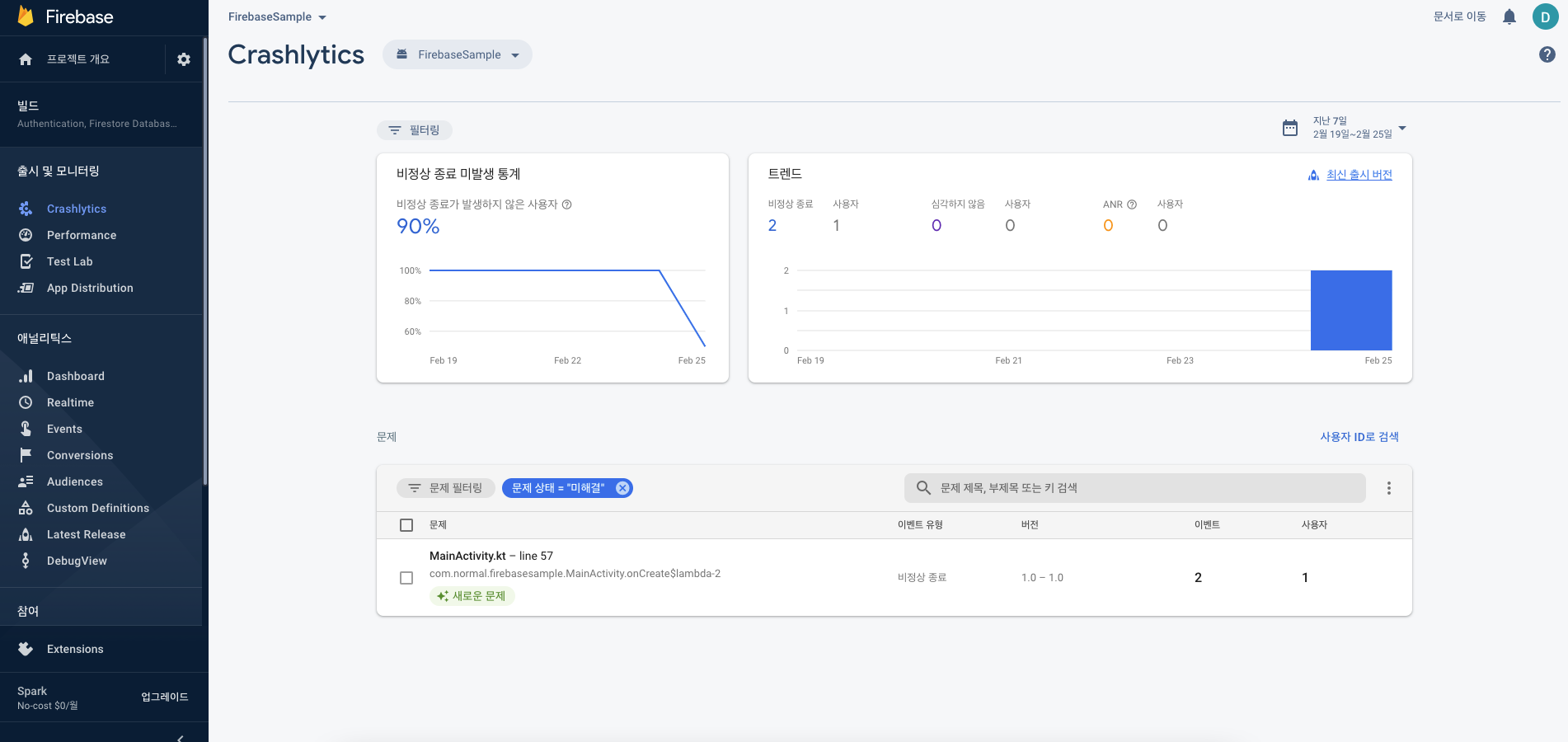Open the FirebaseSample app selector dropdown
This screenshot has height=742, width=1568.
(458, 54)
